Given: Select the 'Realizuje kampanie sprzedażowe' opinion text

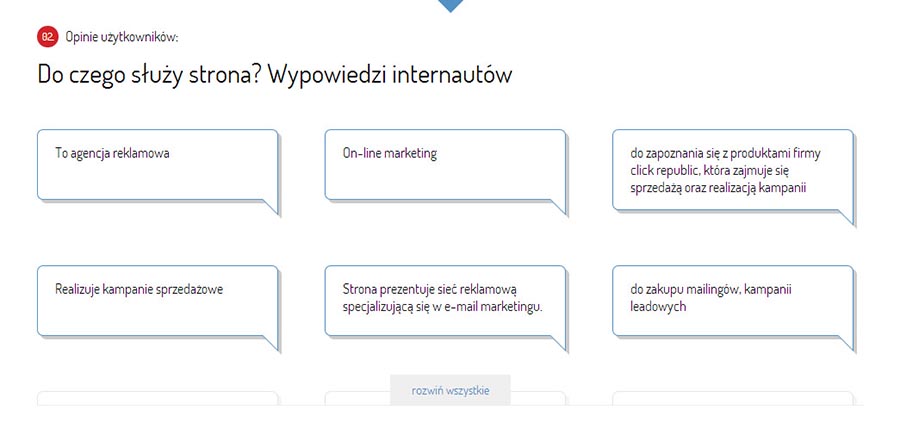Looking at the screenshot, I should [x=138, y=289].
